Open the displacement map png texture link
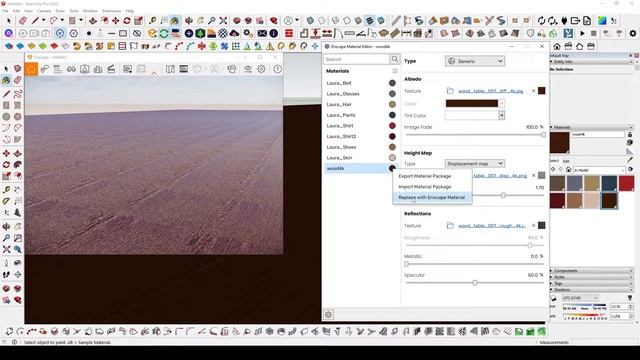 [x=500, y=176]
